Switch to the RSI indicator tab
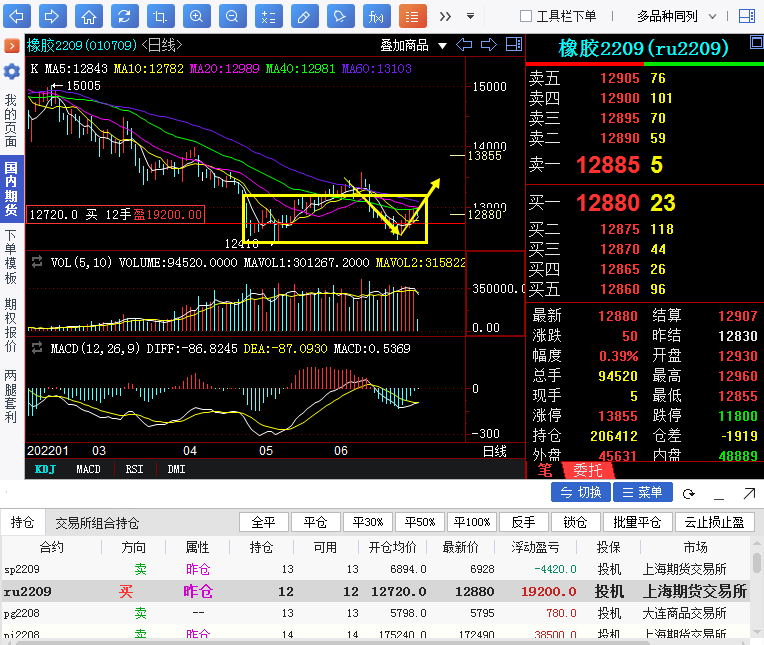 134,469
